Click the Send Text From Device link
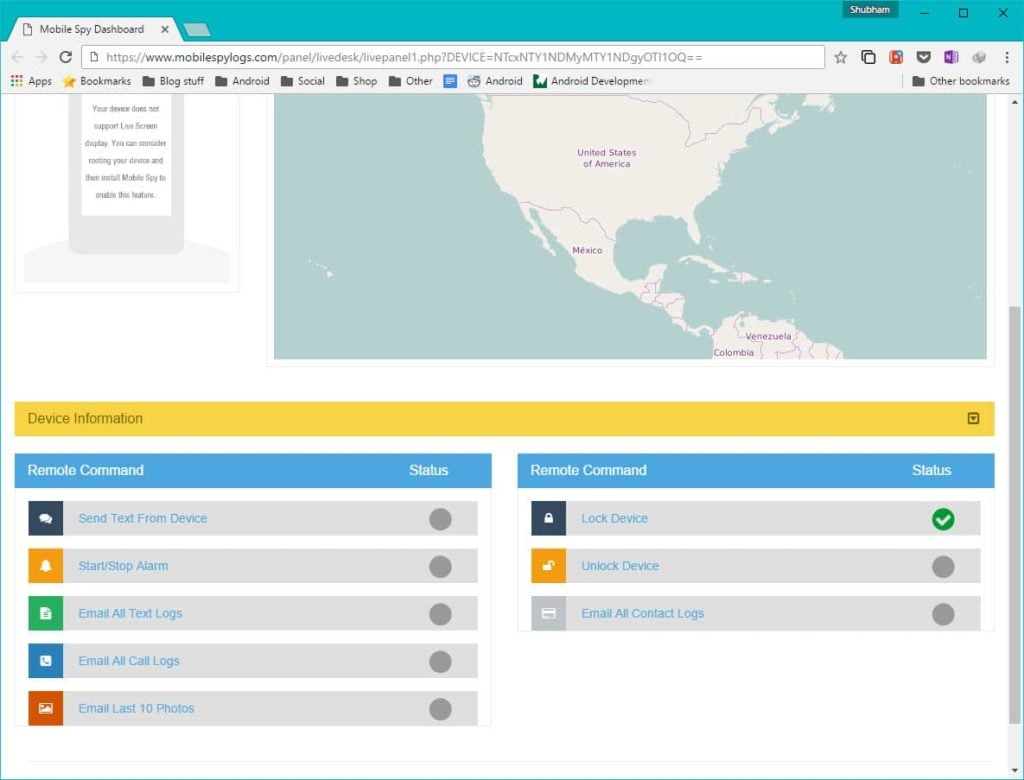This screenshot has width=1024, height=780. [142, 518]
